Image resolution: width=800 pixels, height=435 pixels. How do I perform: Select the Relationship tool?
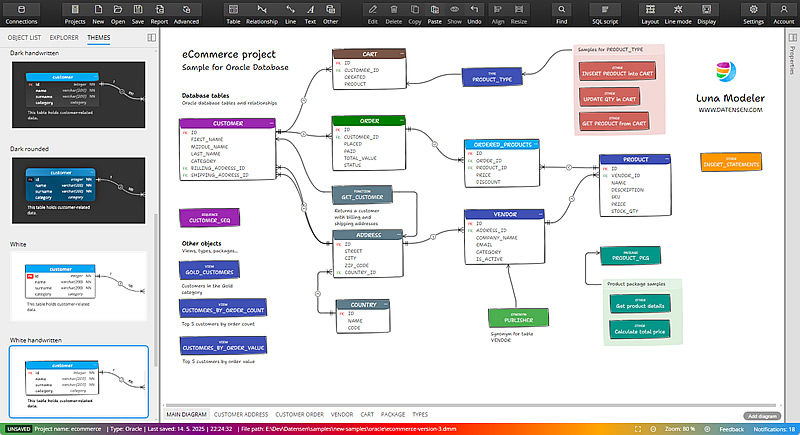click(x=262, y=14)
